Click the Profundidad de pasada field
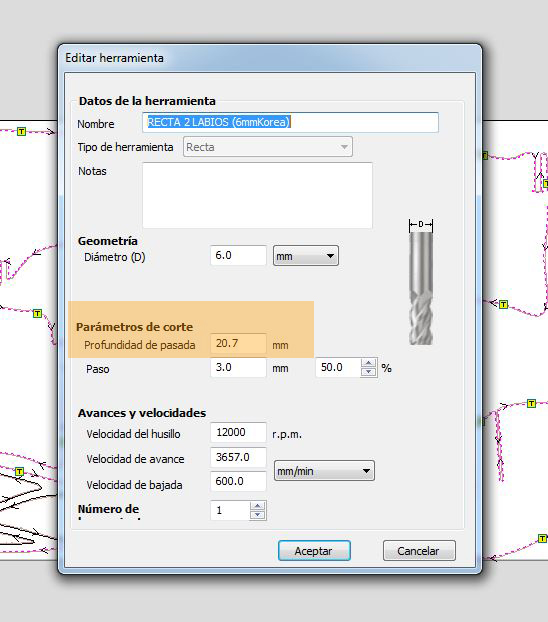This screenshot has width=548, height=622. 238,343
